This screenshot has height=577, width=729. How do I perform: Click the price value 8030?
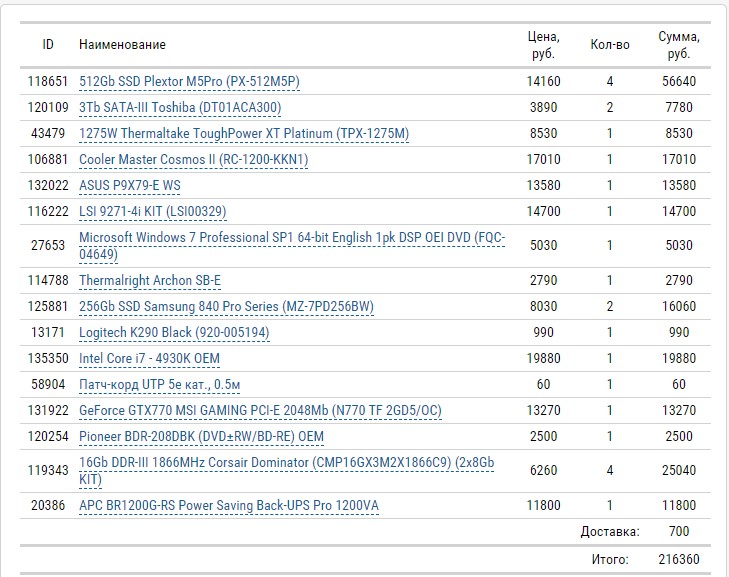(543, 306)
